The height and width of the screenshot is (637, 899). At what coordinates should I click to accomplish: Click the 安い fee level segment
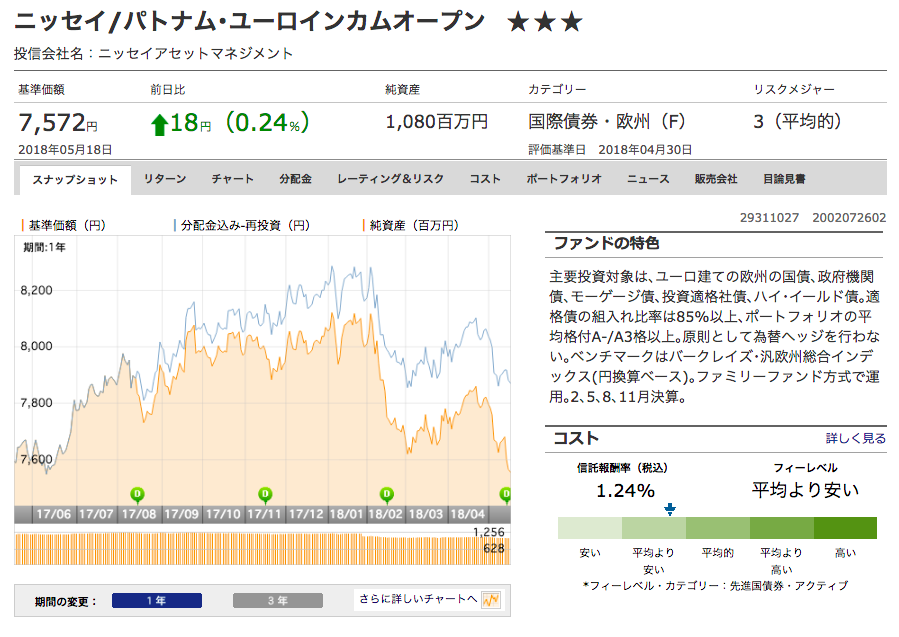coord(590,528)
